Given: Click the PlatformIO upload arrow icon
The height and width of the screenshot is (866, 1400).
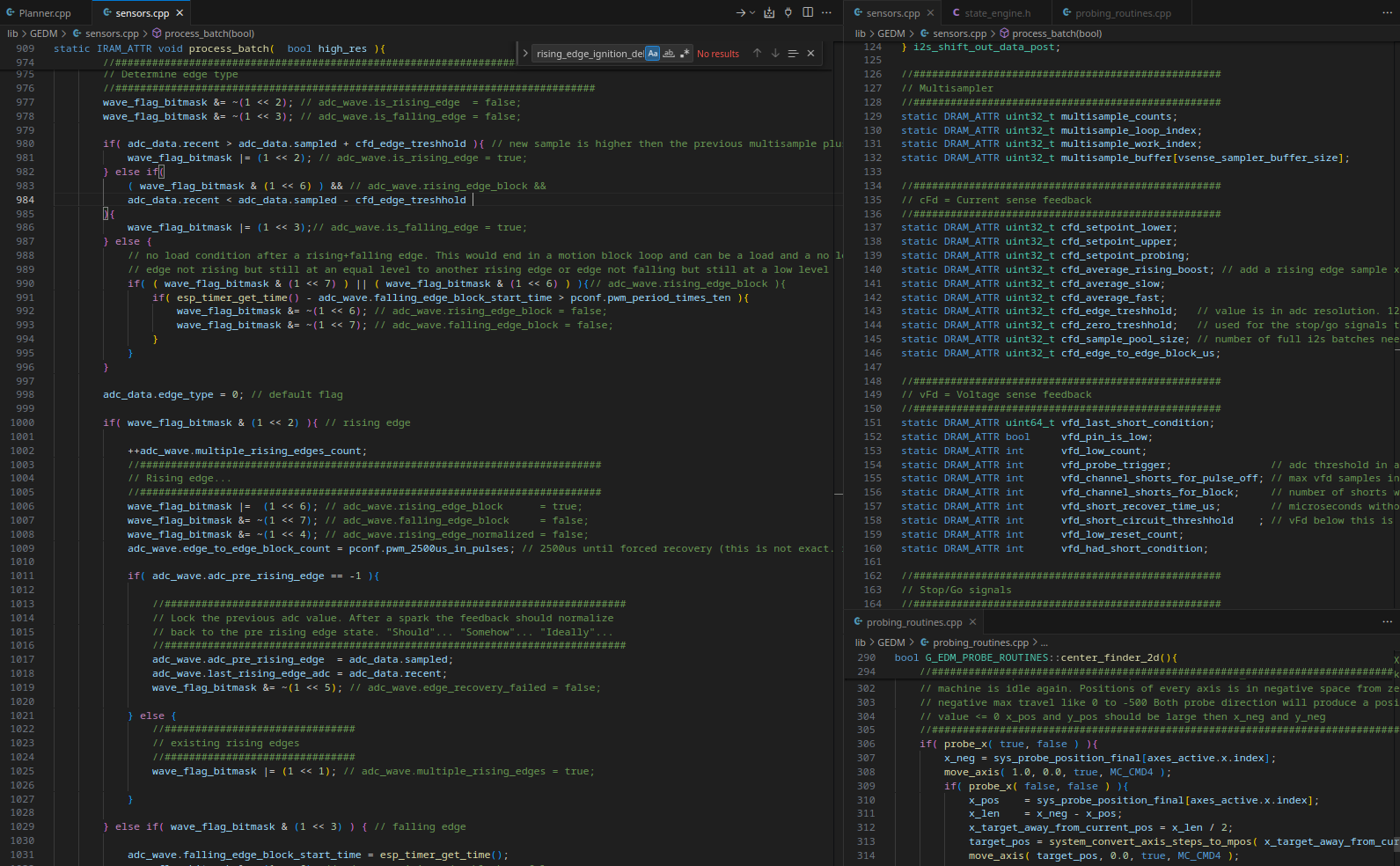Looking at the screenshot, I should click(740, 12).
